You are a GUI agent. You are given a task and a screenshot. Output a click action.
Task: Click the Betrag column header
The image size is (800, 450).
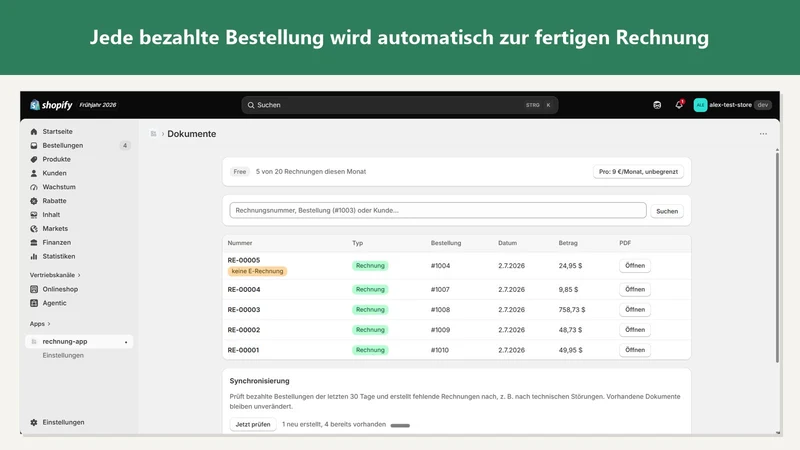click(568, 243)
